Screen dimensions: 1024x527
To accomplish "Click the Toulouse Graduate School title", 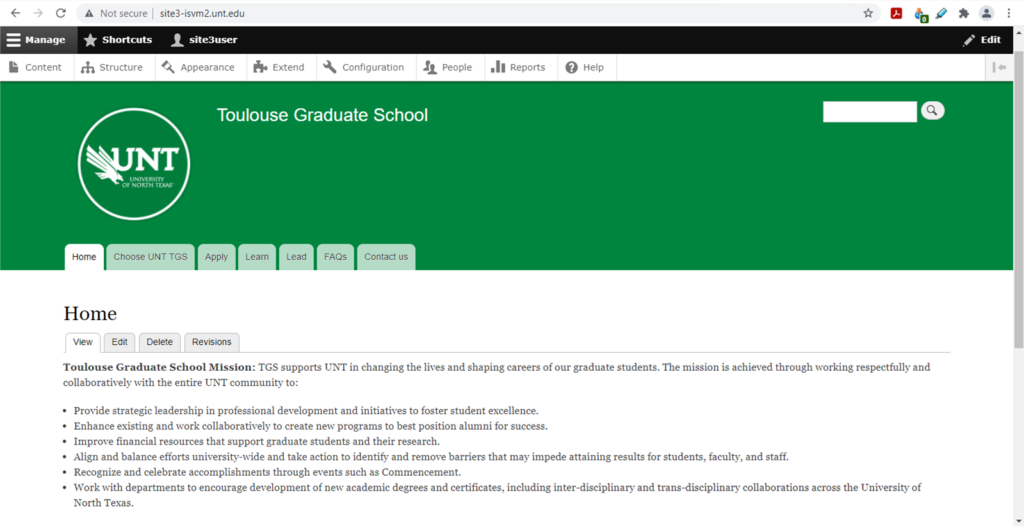I will [x=322, y=116].
